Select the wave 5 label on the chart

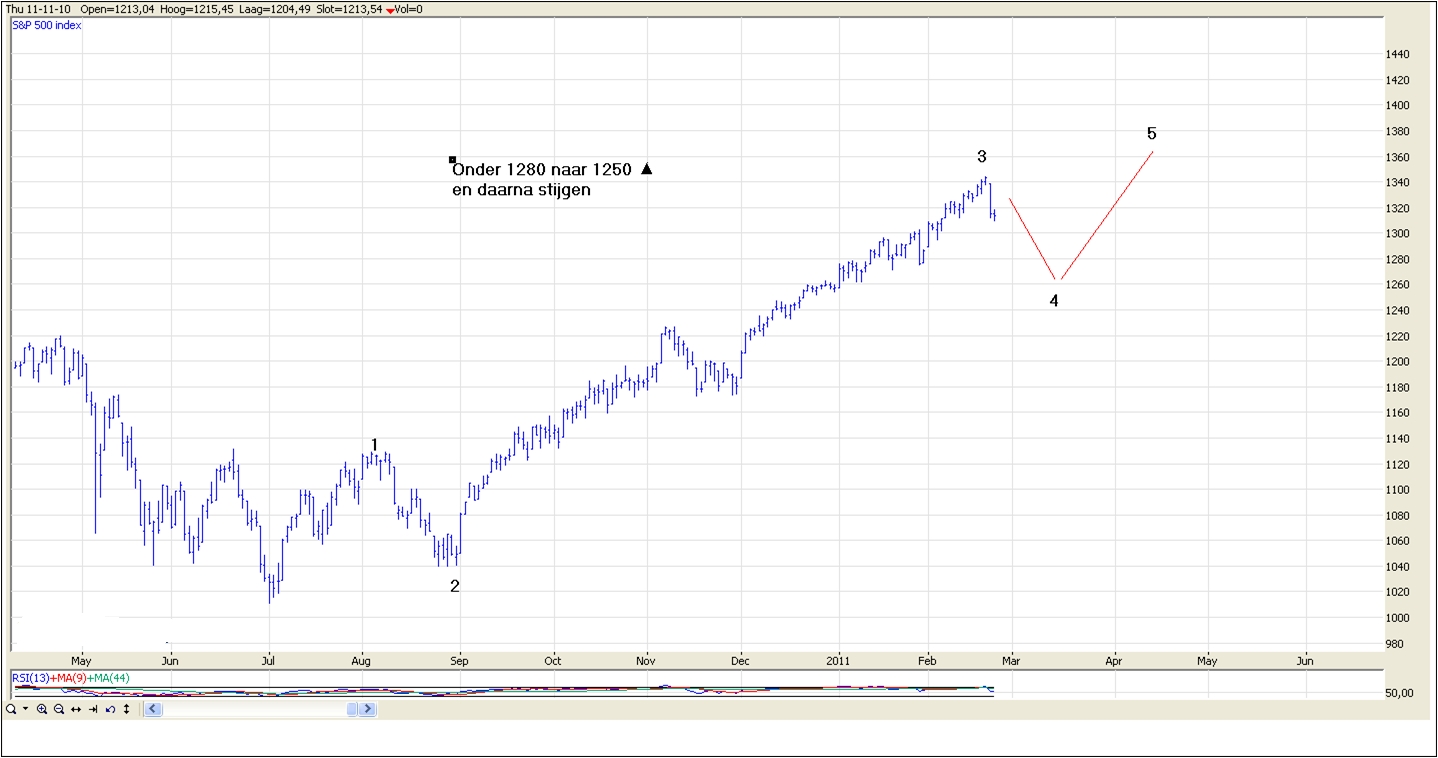tap(1151, 133)
